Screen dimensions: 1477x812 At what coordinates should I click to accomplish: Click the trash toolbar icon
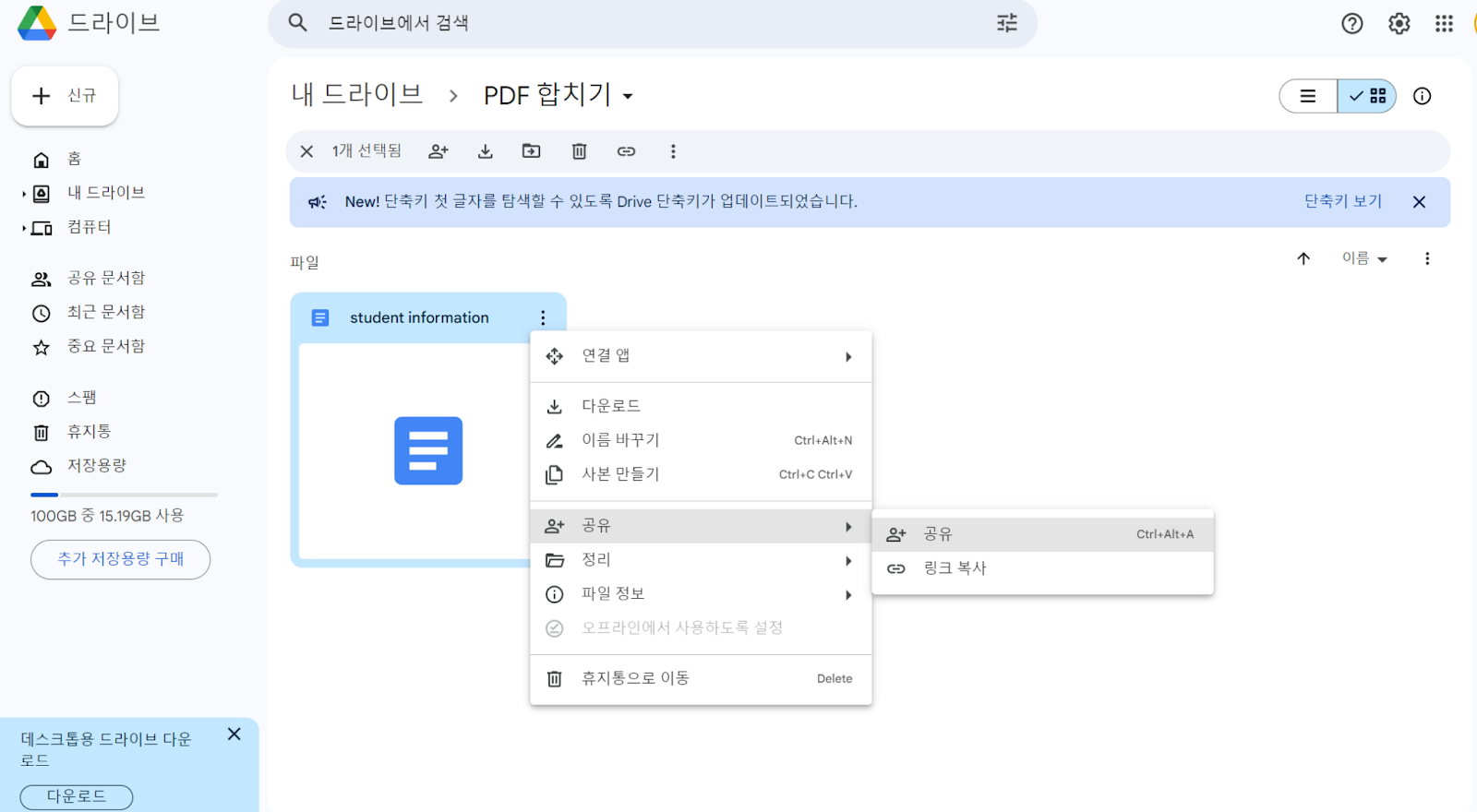point(579,151)
